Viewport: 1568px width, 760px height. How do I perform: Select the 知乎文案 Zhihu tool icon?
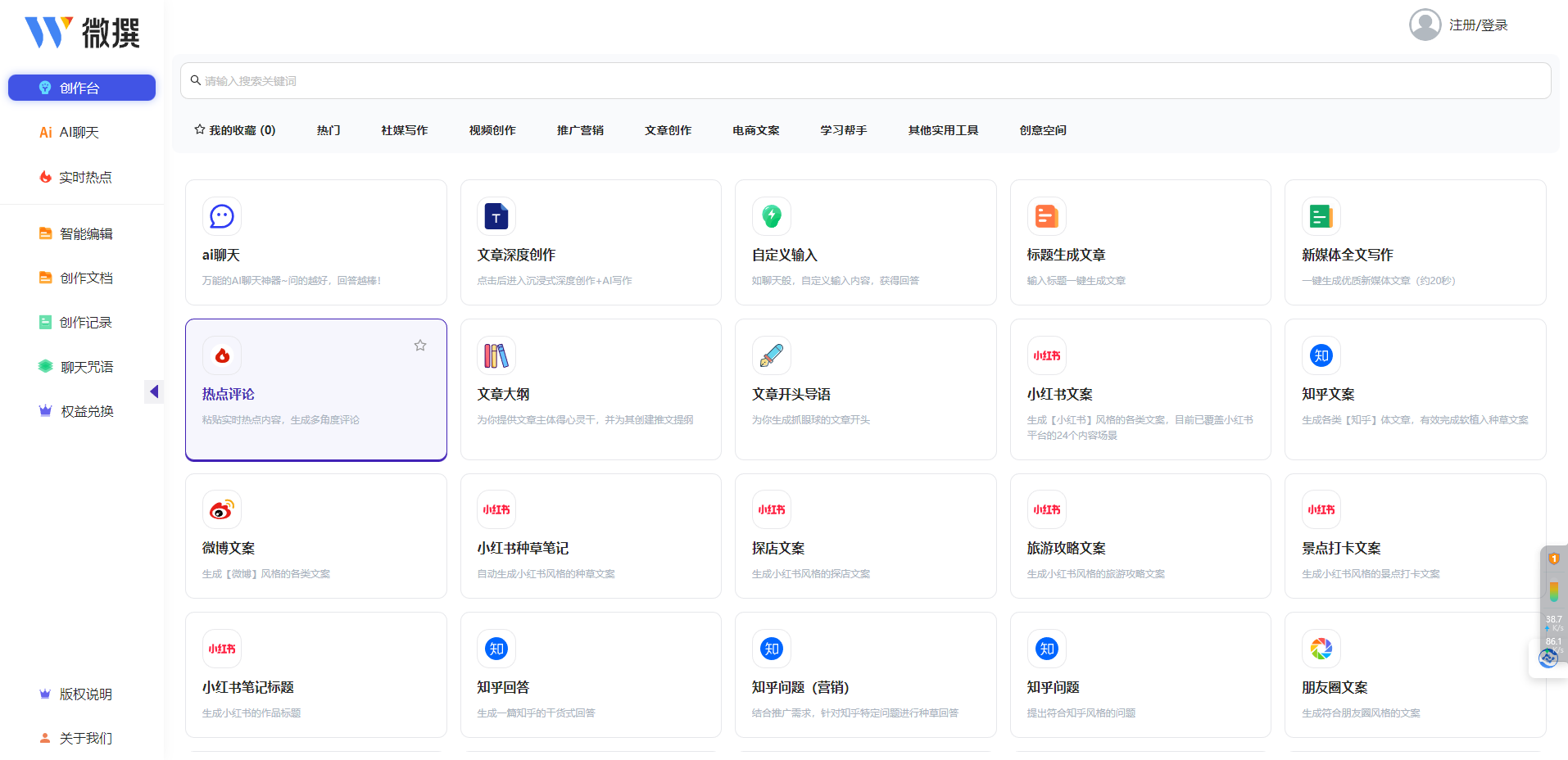click(x=1321, y=355)
